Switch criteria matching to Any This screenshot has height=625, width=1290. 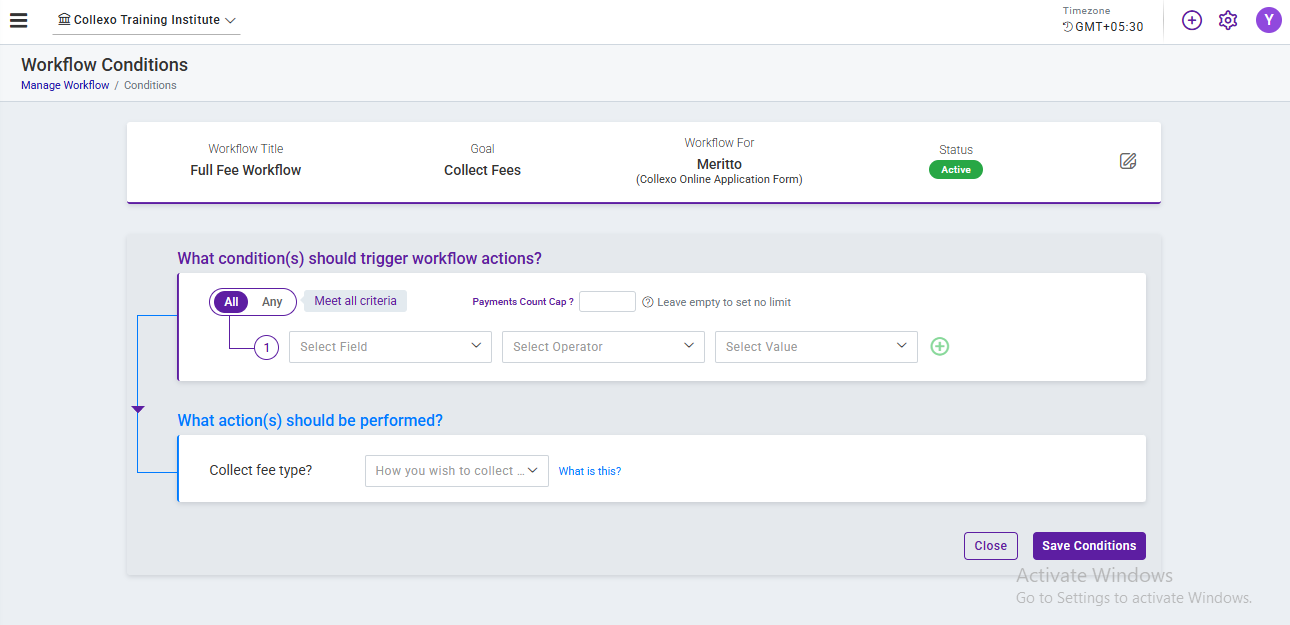[272, 302]
